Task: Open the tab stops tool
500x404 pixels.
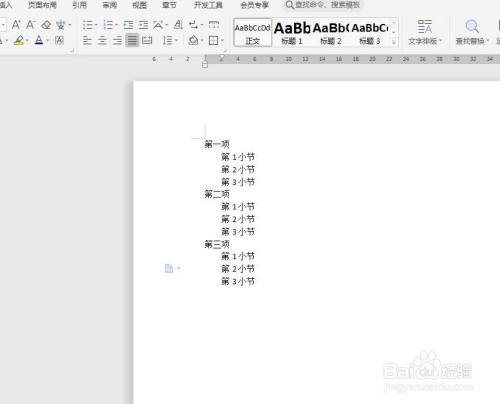Action: click(x=214, y=25)
